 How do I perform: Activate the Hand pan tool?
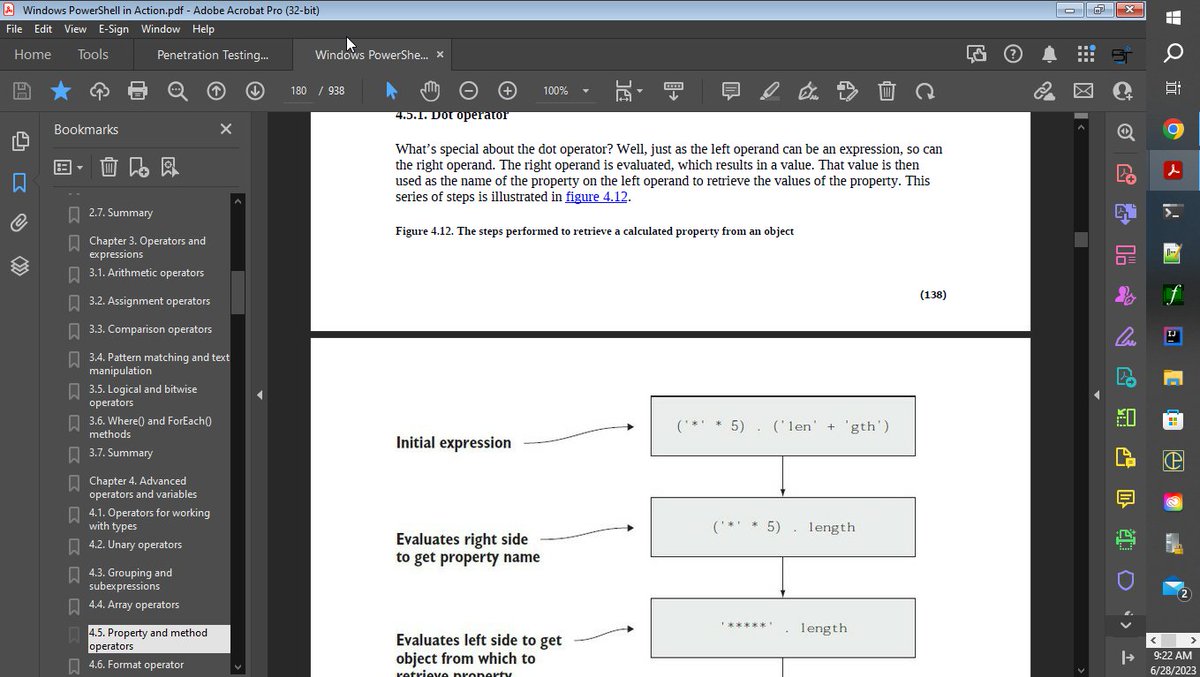click(x=430, y=91)
